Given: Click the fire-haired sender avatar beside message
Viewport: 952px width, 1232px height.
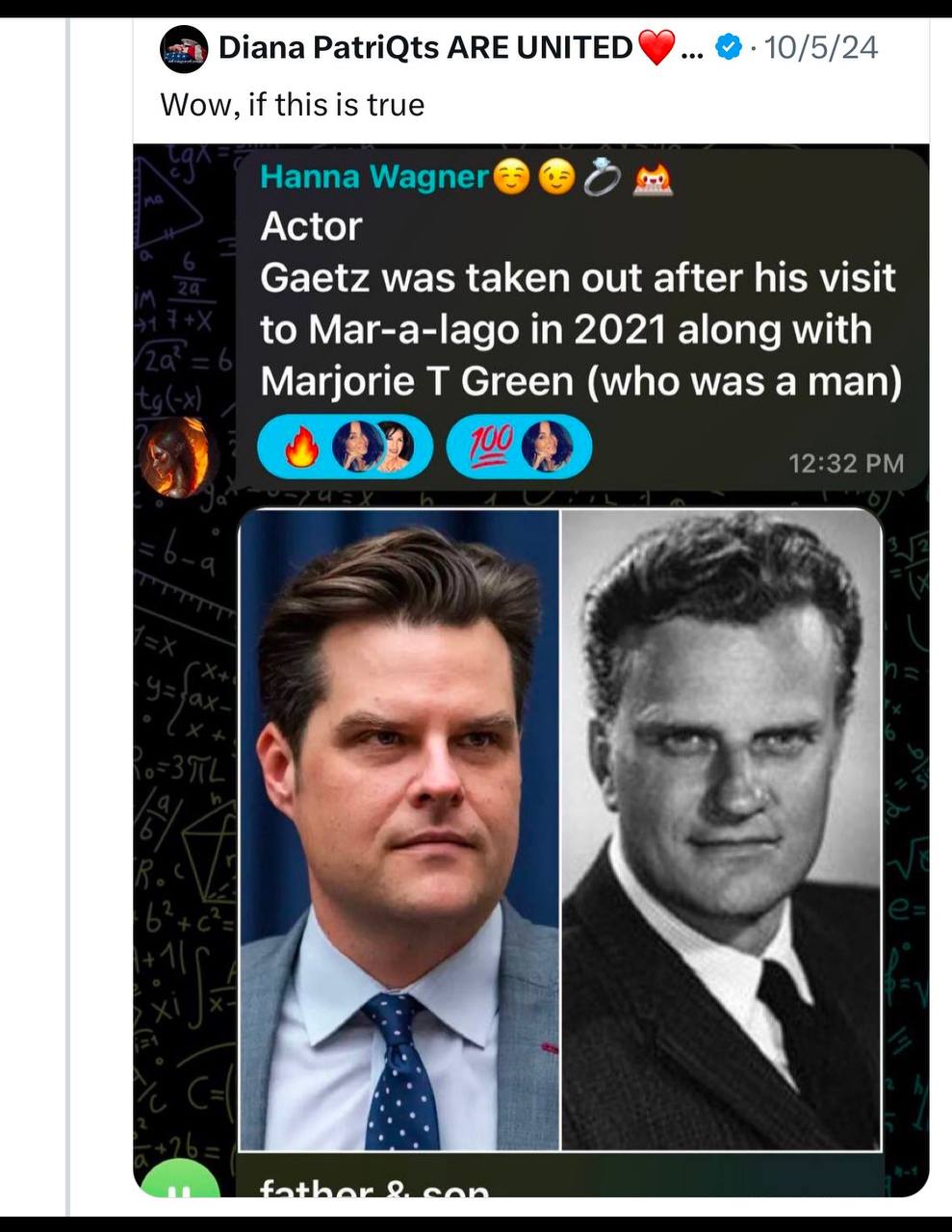Looking at the screenshot, I should (x=174, y=455).
